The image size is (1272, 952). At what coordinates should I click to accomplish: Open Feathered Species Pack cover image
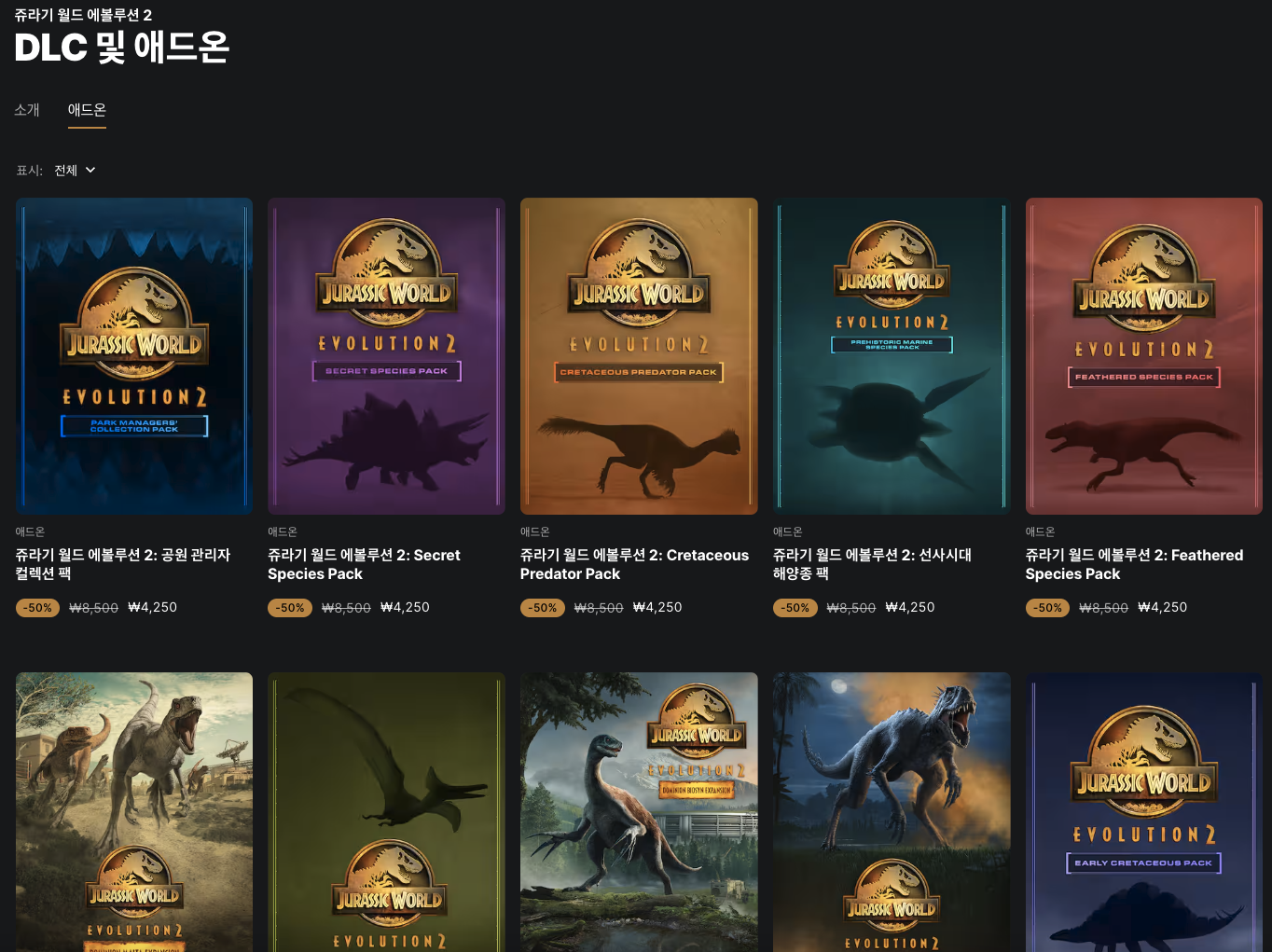(x=1144, y=356)
